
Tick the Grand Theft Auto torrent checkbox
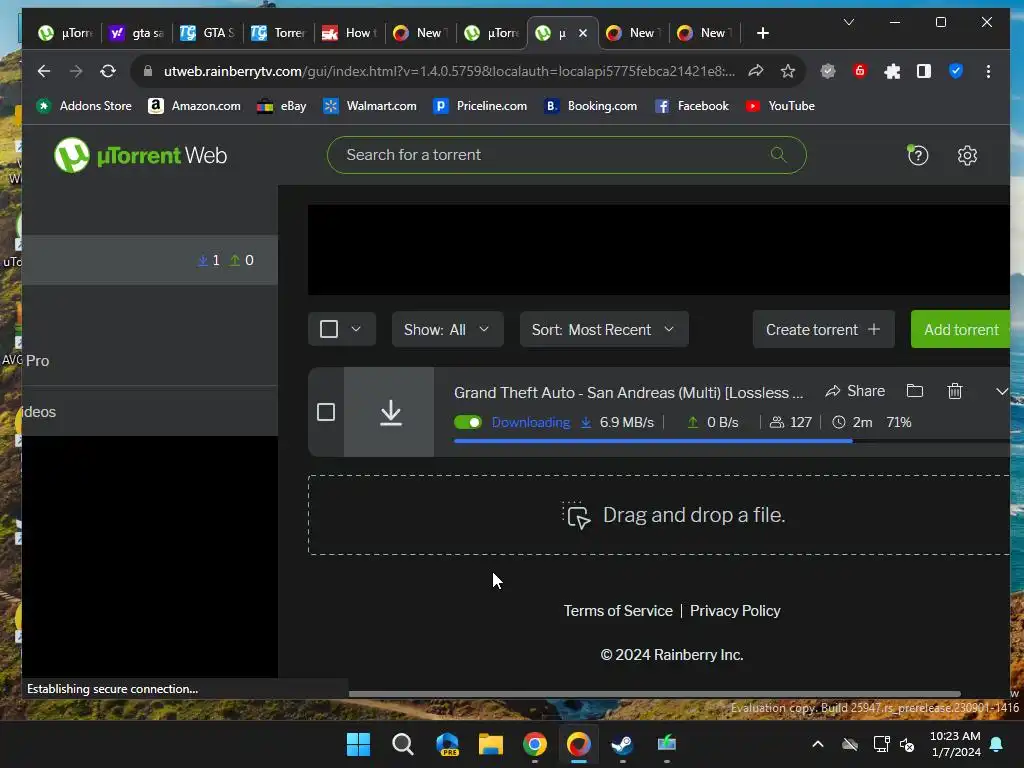coord(325,412)
